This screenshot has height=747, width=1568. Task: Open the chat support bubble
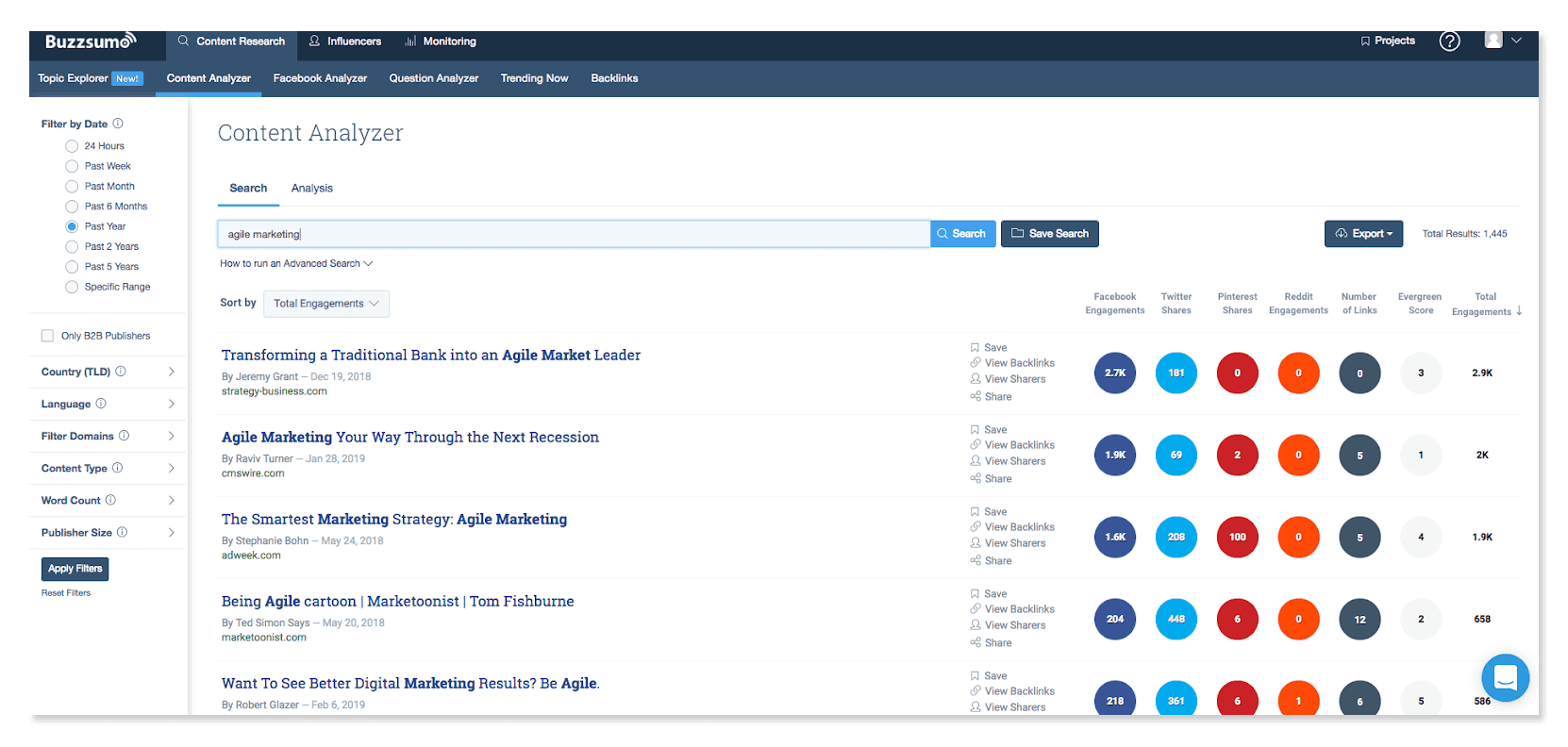coord(1505,677)
